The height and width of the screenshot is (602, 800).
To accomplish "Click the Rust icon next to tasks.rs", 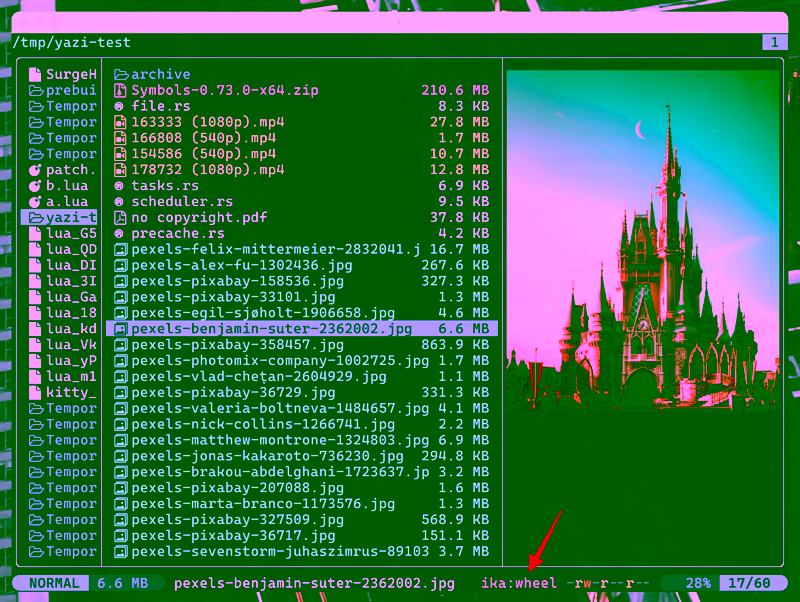I will tap(119, 186).
